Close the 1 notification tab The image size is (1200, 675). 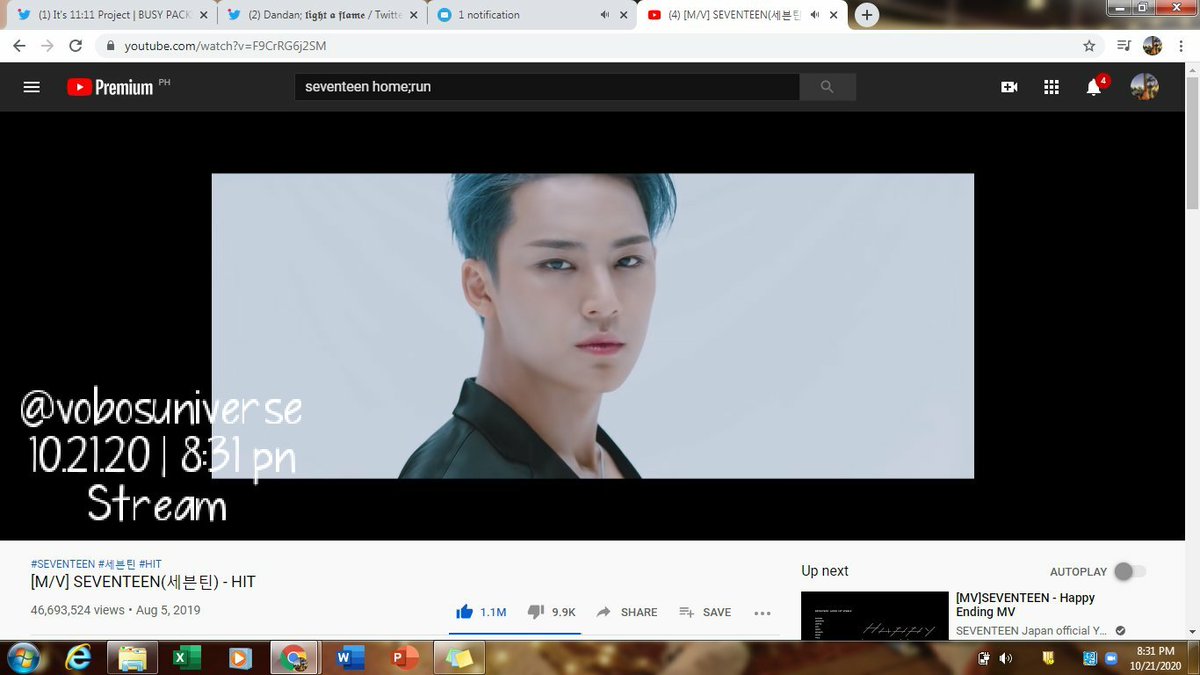tap(624, 15)
